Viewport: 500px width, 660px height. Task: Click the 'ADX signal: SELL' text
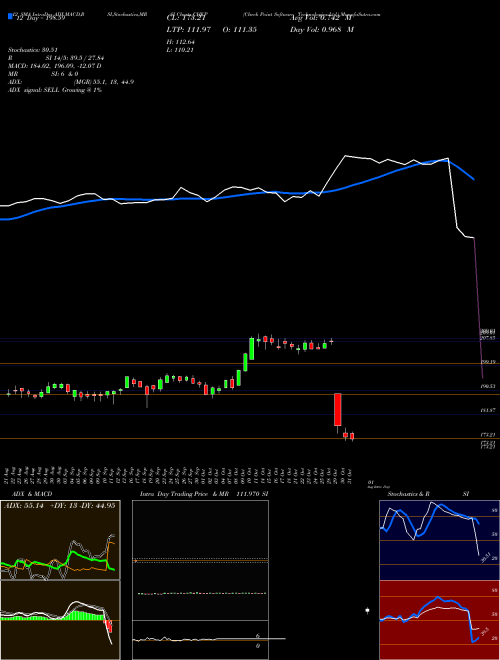34,90
